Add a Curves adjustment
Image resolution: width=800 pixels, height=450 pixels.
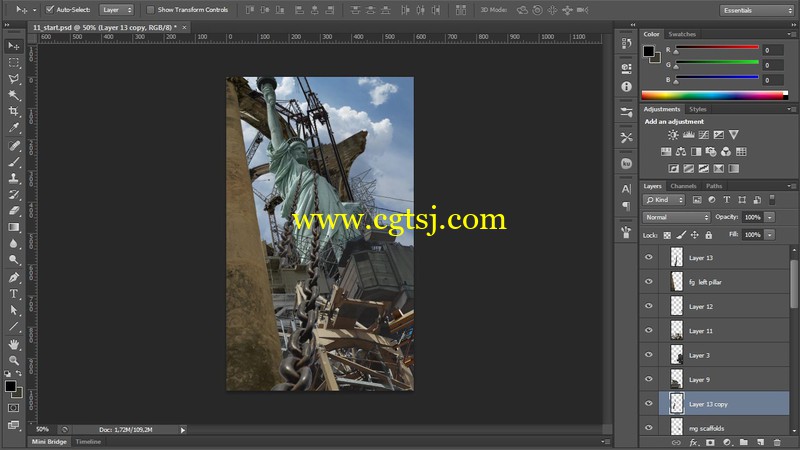[704, 135]
